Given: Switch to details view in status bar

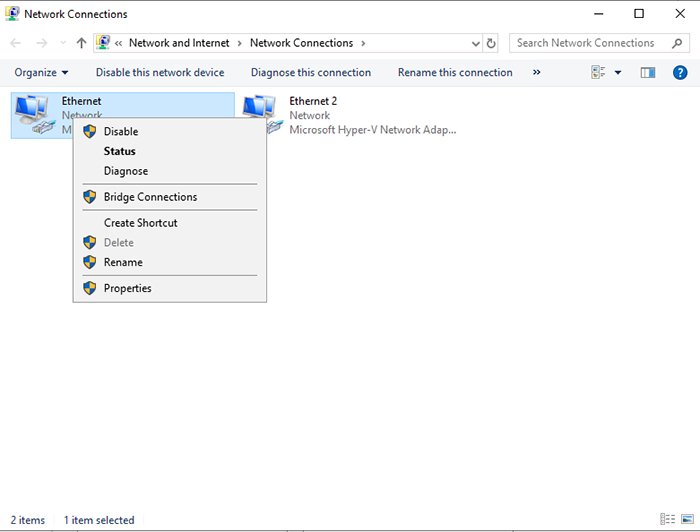Looking at the screenshot, I should 667,520.
